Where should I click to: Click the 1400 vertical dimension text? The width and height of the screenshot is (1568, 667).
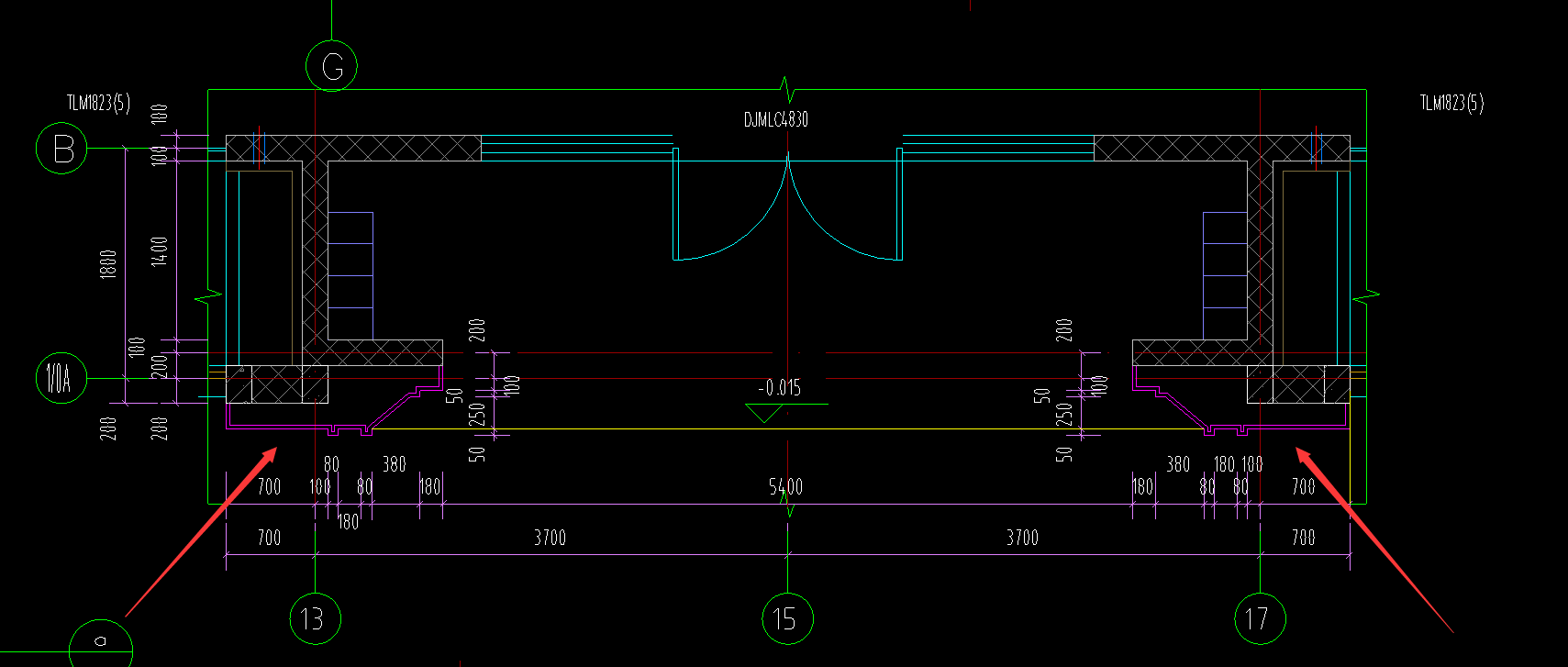160,250
